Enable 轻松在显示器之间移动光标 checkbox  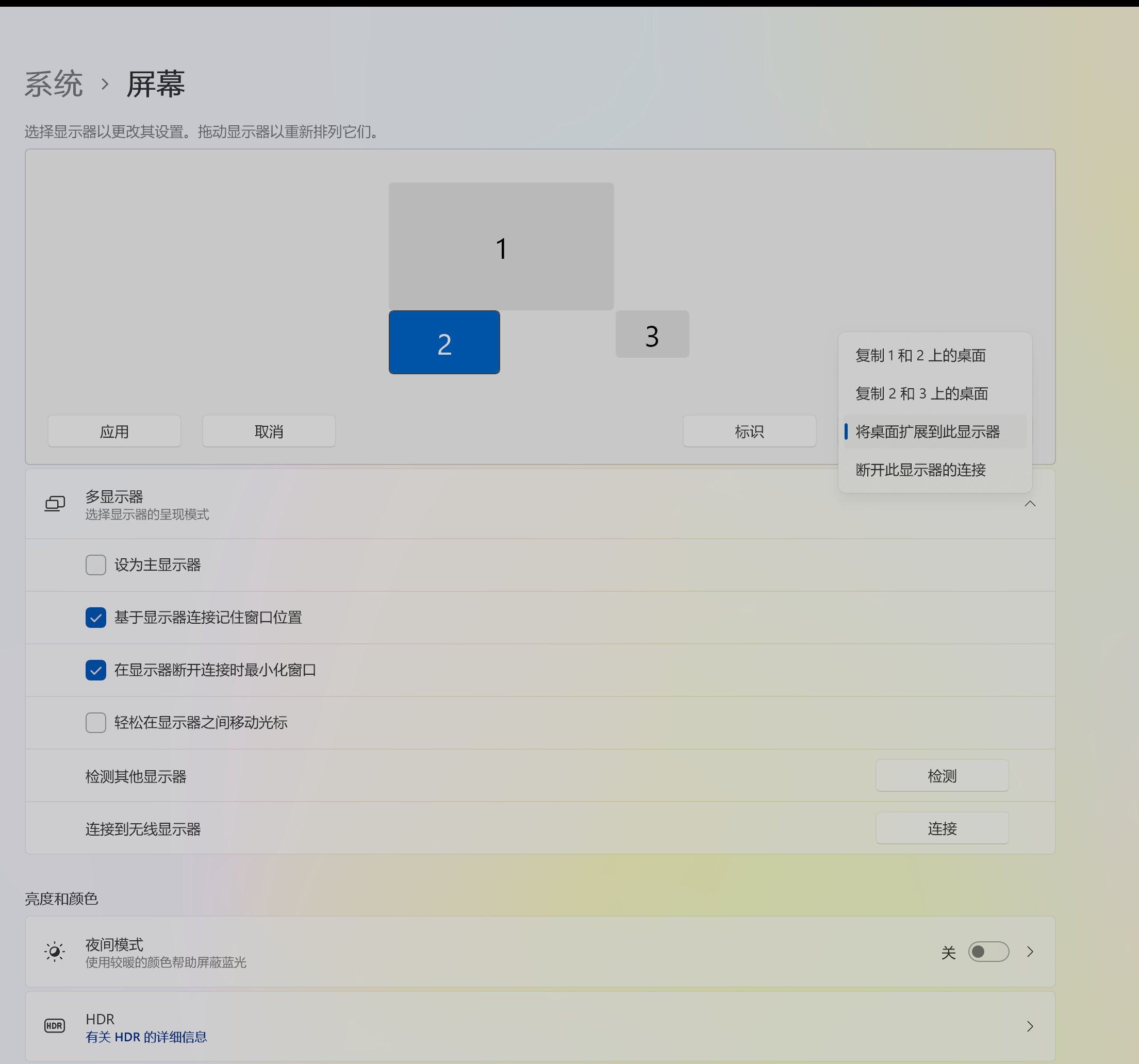coord(96,722)
